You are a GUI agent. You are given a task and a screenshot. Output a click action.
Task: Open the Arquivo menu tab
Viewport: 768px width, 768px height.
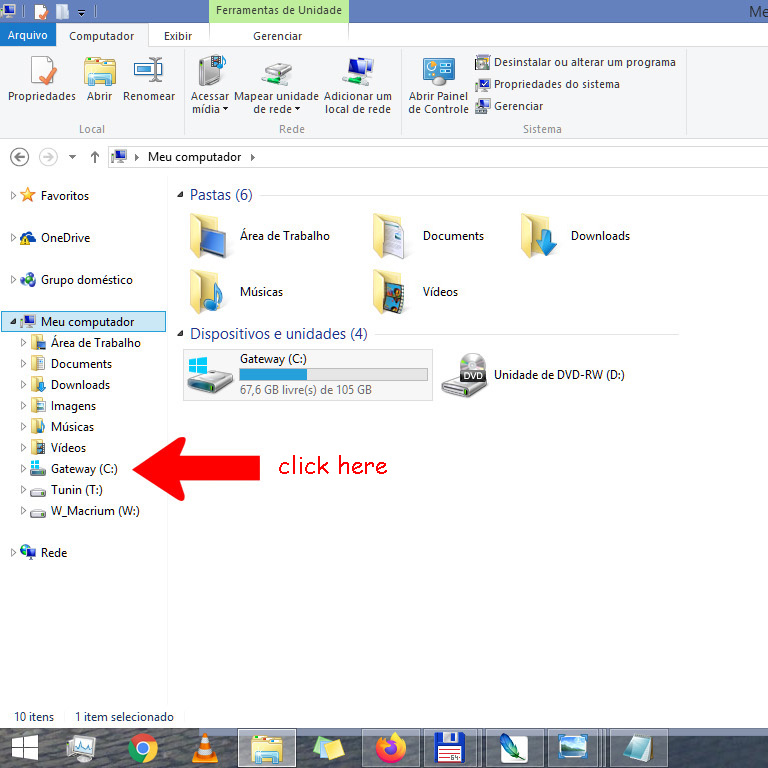(28, 36)
